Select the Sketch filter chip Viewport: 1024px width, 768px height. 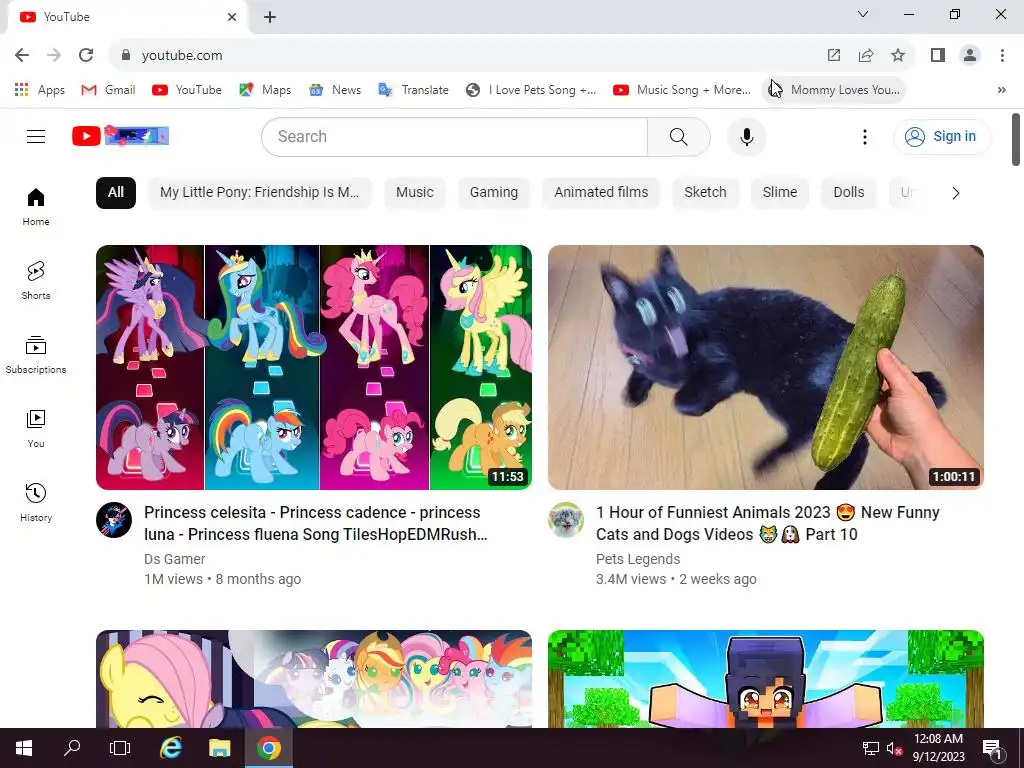(705, 193)
